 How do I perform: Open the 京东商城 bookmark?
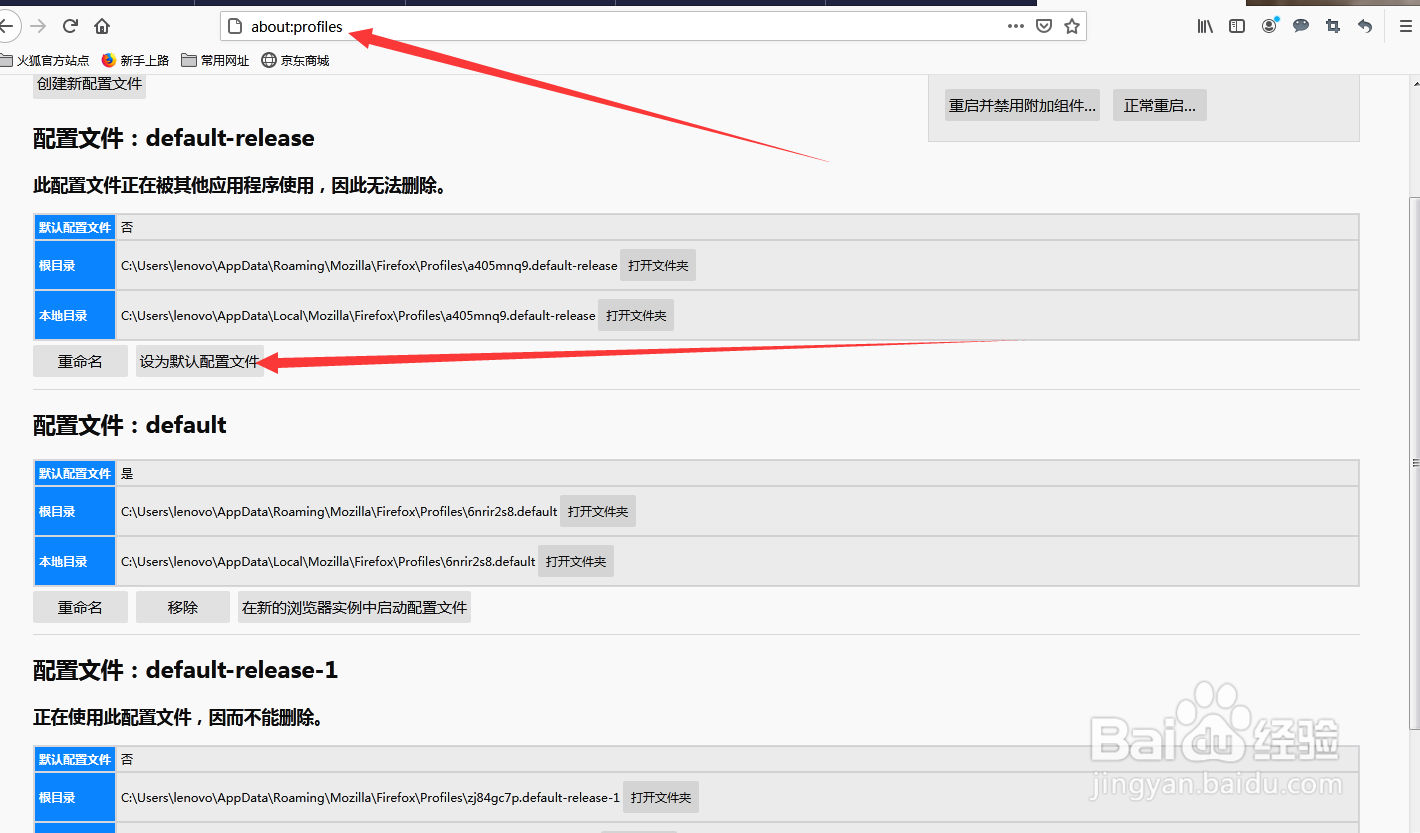click(x=295, y=60)
